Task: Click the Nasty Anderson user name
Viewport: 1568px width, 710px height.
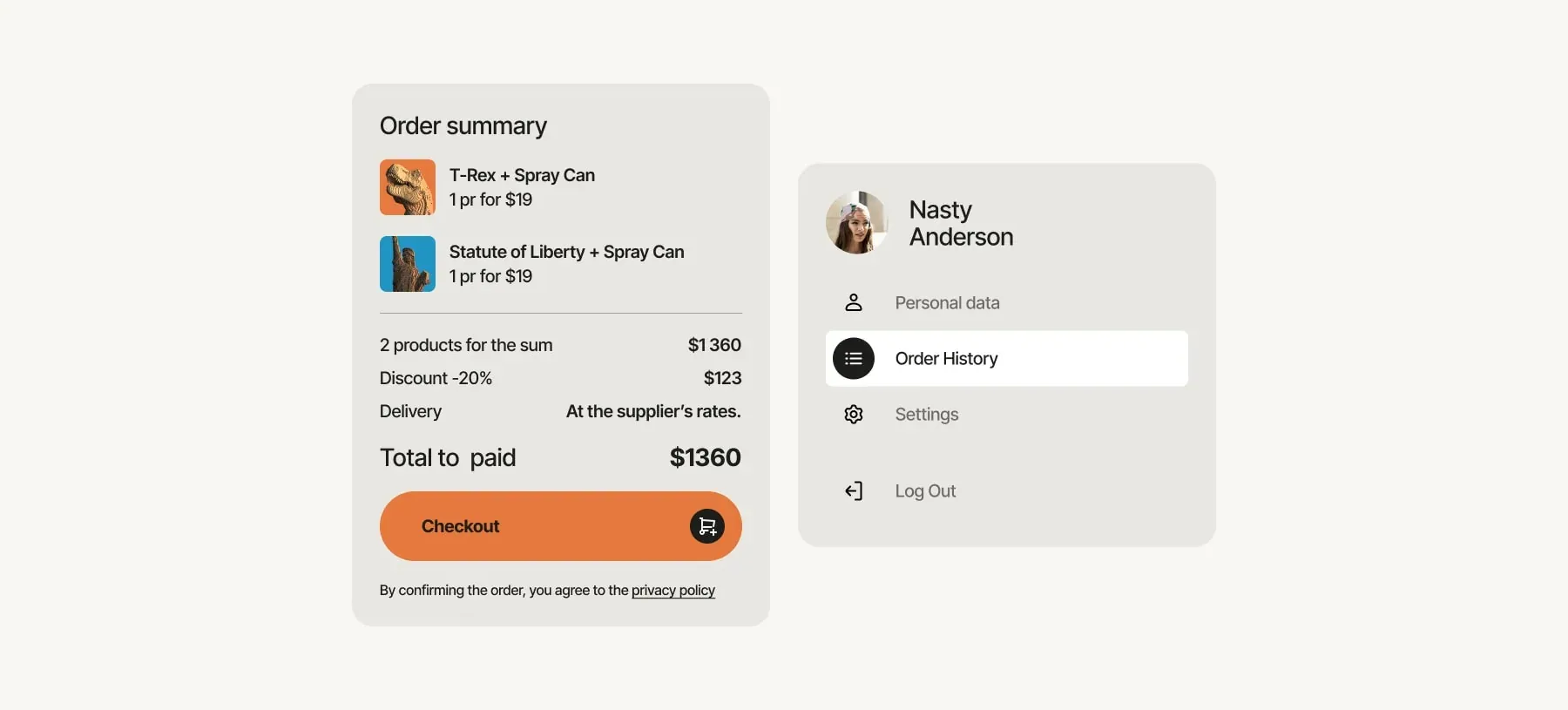Action: pyautogui.click(x=961, y=223)
